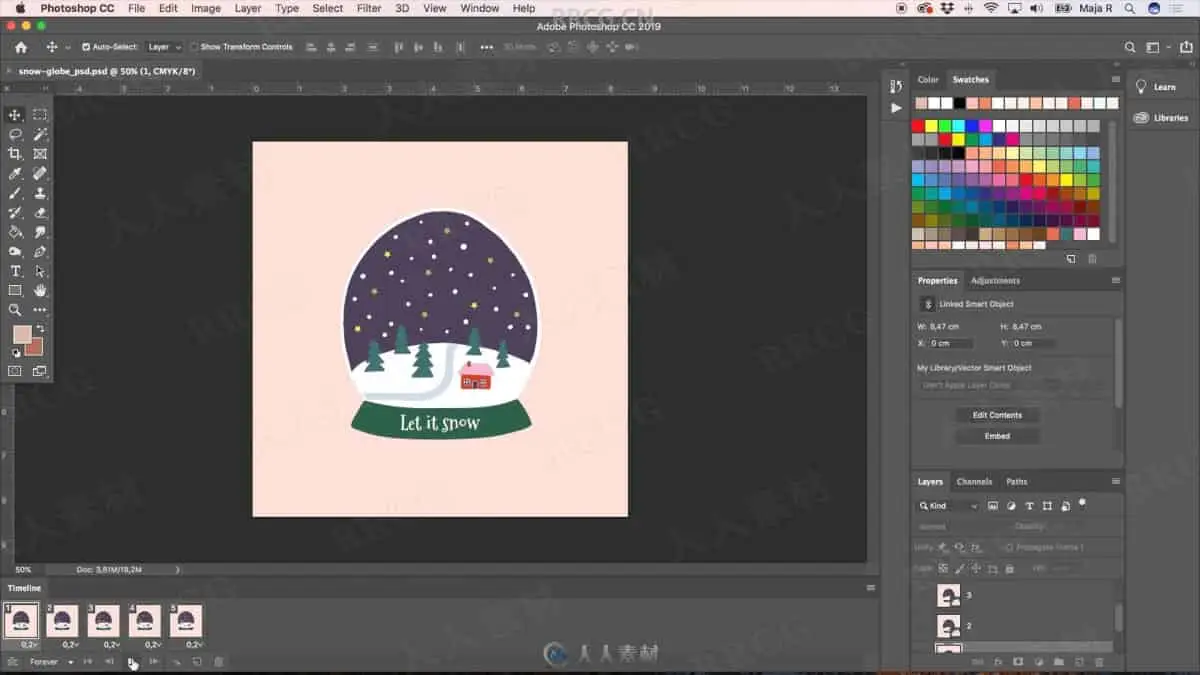Screen dimensions: 1200x675
Task: Select the Rectangle shape tool
Action: [x=16, y=290]
